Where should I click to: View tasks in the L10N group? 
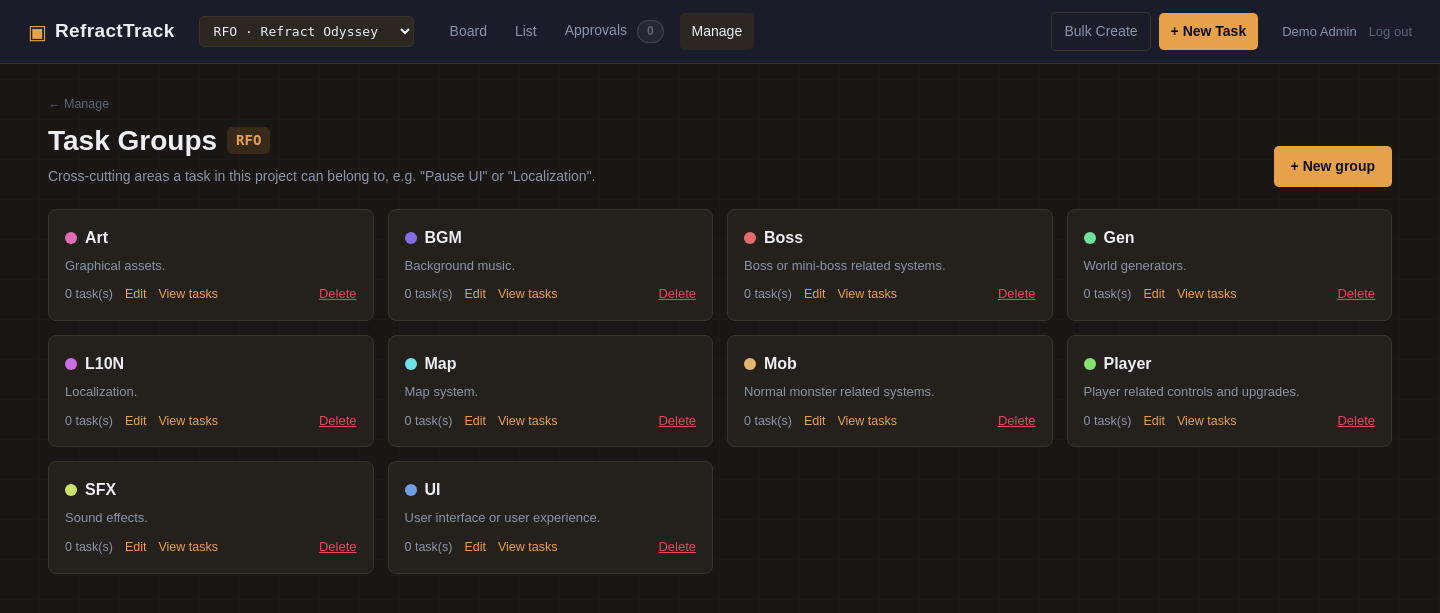(x=188, y=421)
